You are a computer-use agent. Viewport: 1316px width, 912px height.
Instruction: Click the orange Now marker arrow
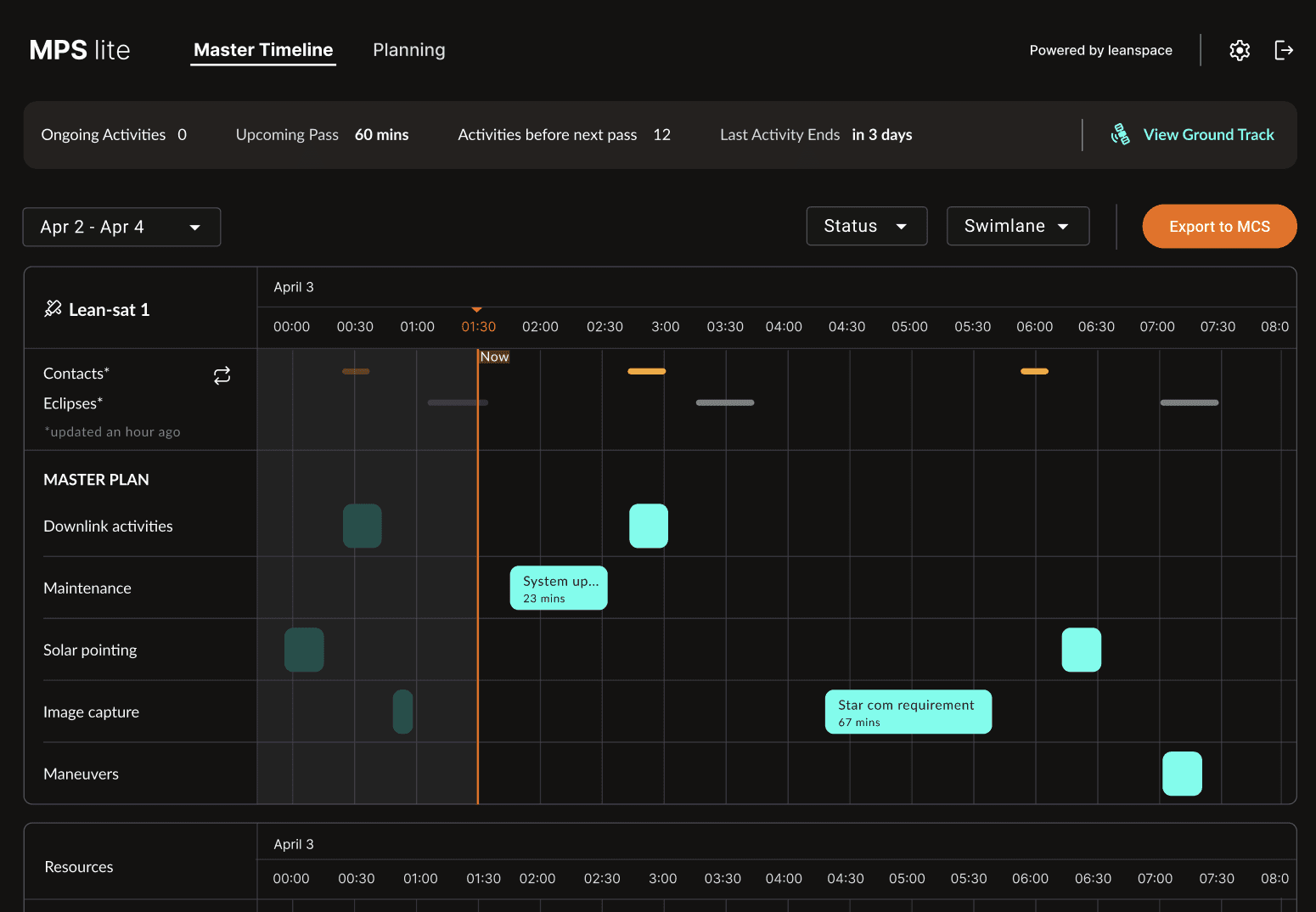click(477, 309)
